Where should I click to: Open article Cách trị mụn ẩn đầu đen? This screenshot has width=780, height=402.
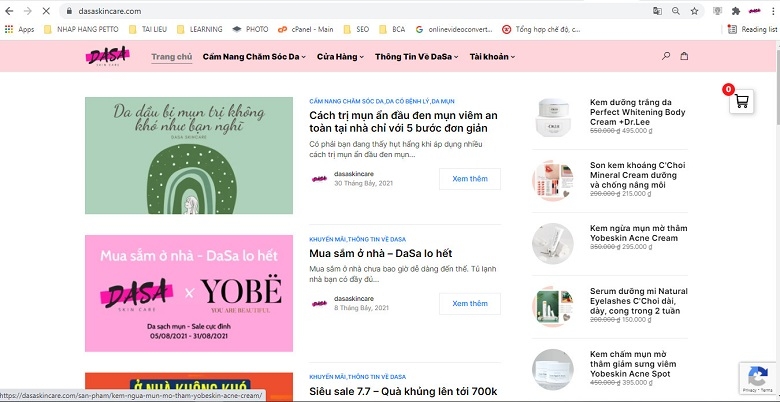coord(403,122)
